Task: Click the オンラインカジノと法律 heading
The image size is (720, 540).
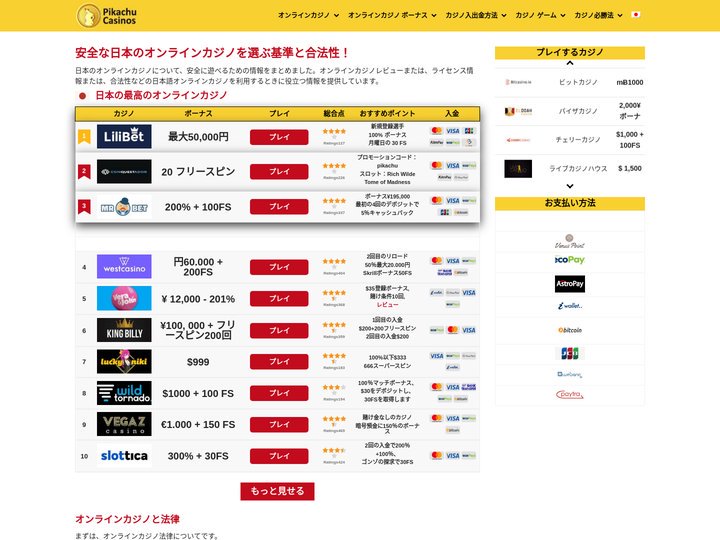Action: point(127,519)
